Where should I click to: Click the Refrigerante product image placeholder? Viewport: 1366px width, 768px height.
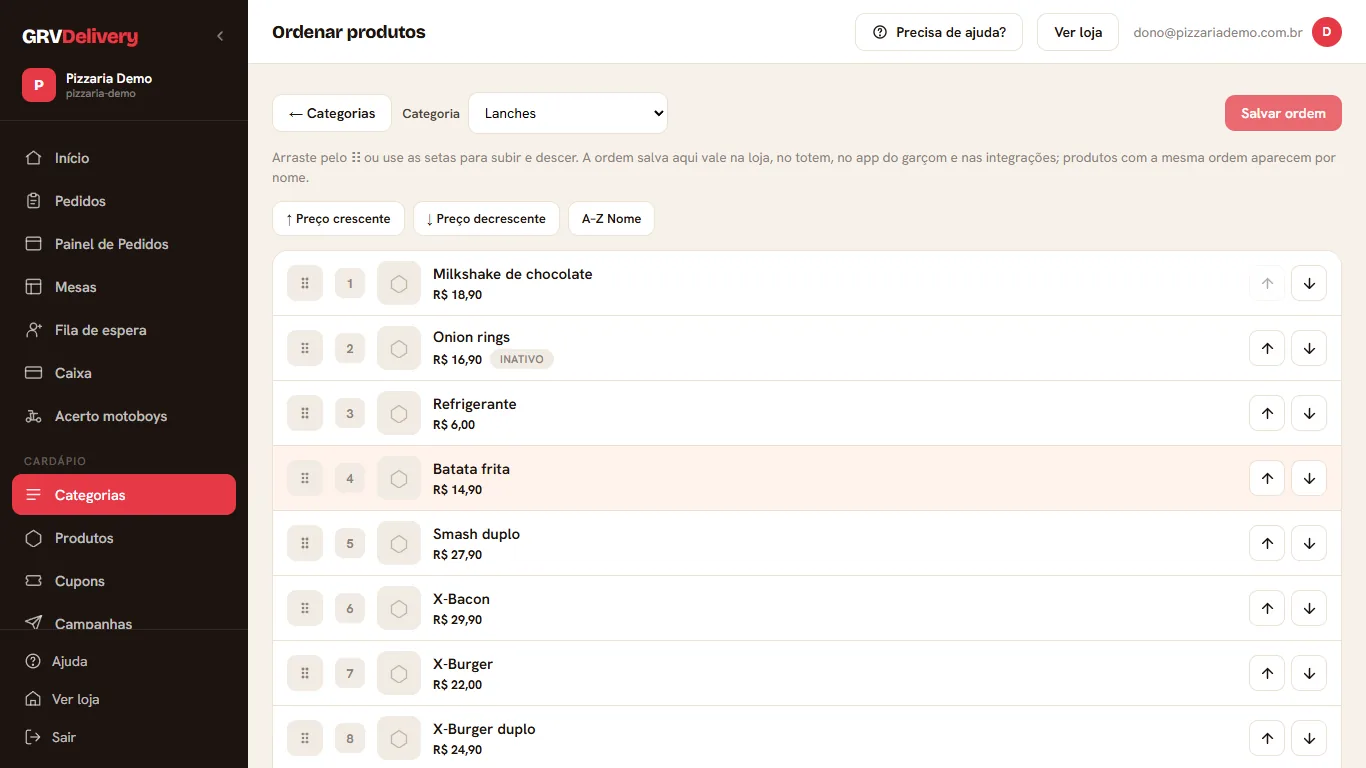(x=399, y=413)
